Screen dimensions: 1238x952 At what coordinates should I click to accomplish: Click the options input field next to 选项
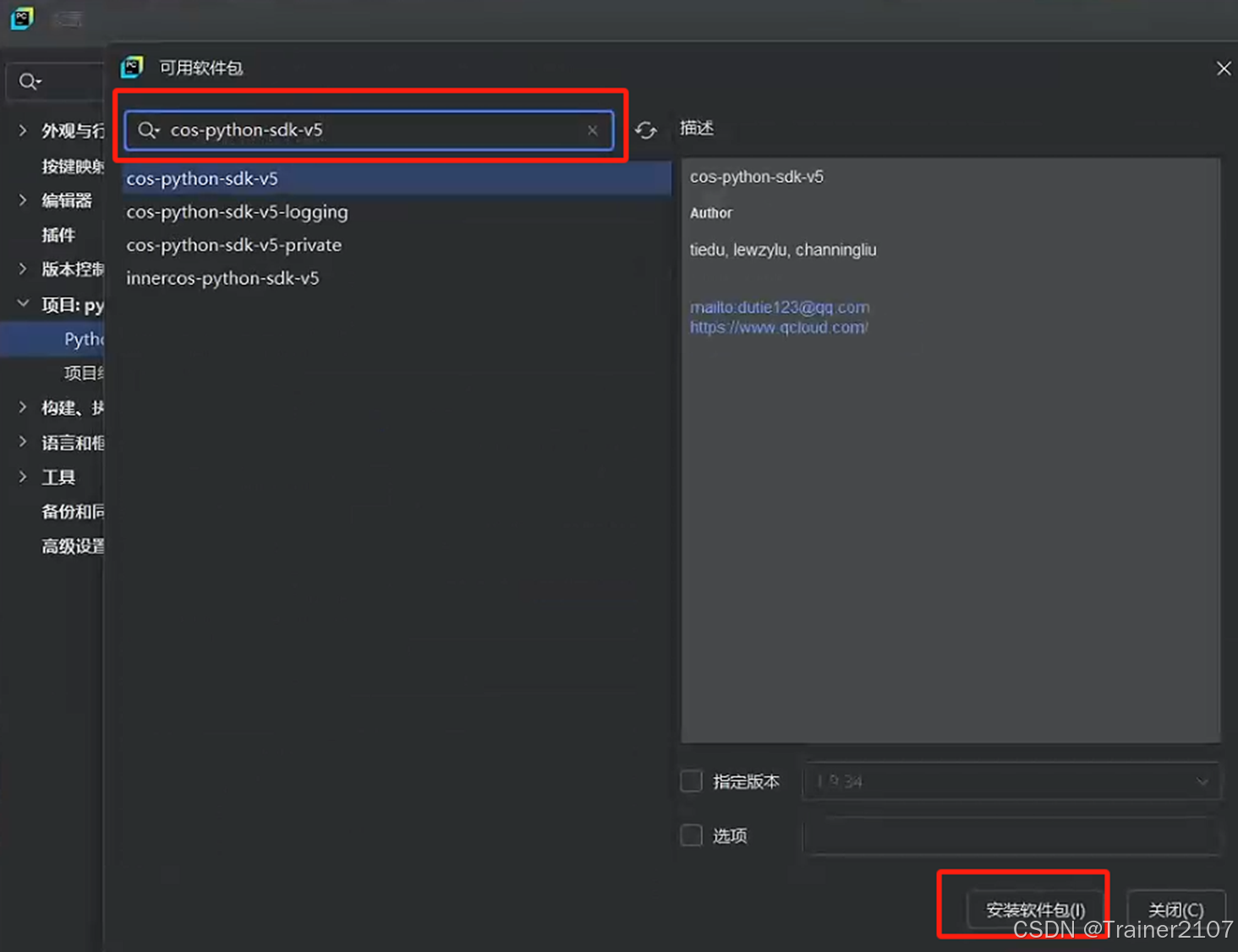[1011, 836]
